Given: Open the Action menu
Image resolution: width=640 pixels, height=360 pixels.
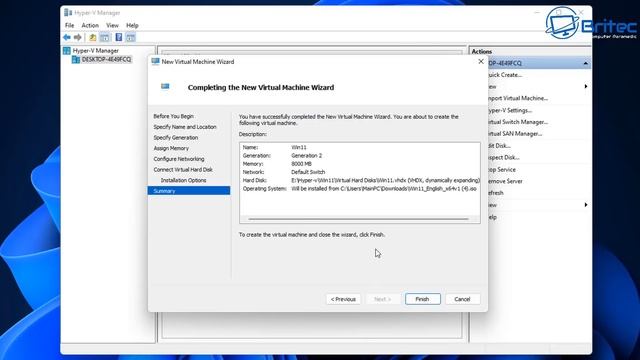Looking at the screenshot, I should [x=90, y=25].
